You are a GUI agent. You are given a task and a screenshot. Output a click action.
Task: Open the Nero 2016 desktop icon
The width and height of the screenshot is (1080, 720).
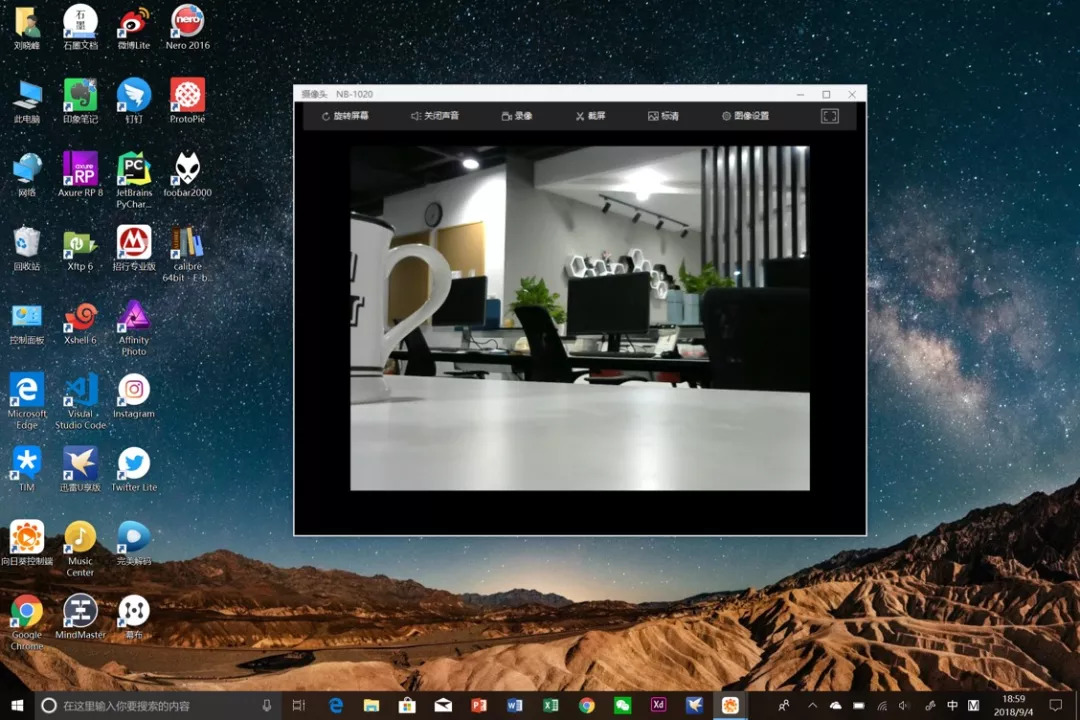[187, 22]
